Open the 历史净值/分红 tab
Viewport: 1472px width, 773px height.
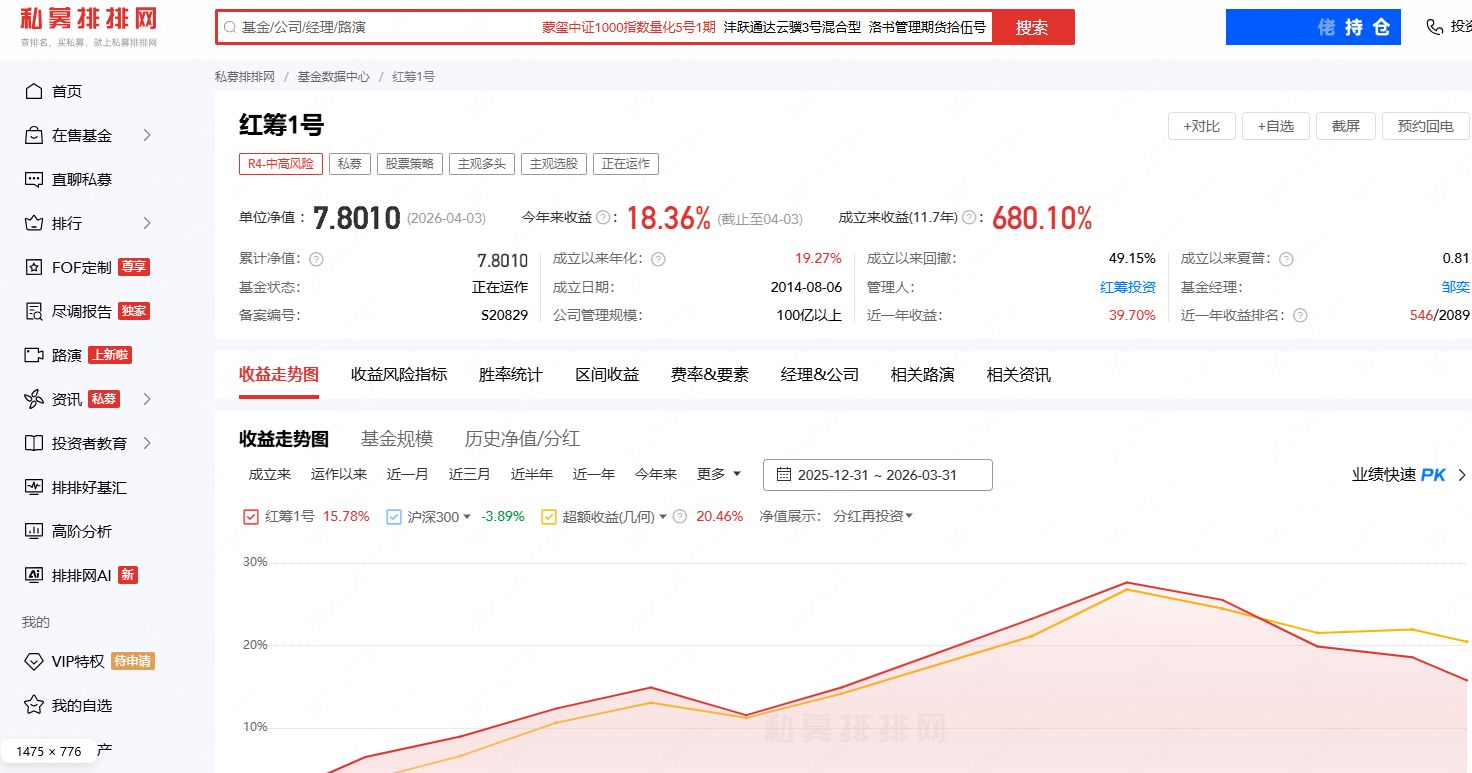click(522, 437)
